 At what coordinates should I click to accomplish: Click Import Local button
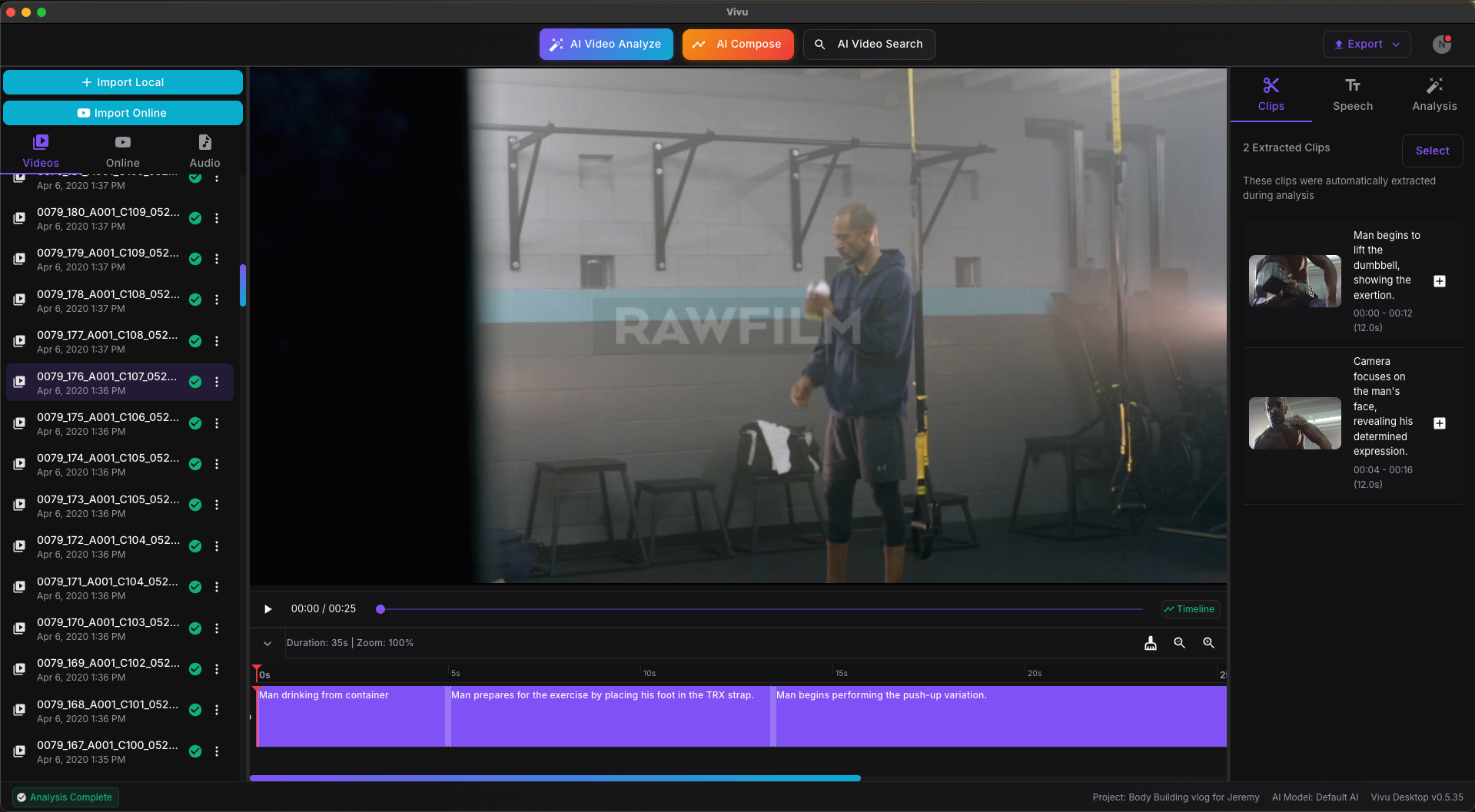click(123, 82)
